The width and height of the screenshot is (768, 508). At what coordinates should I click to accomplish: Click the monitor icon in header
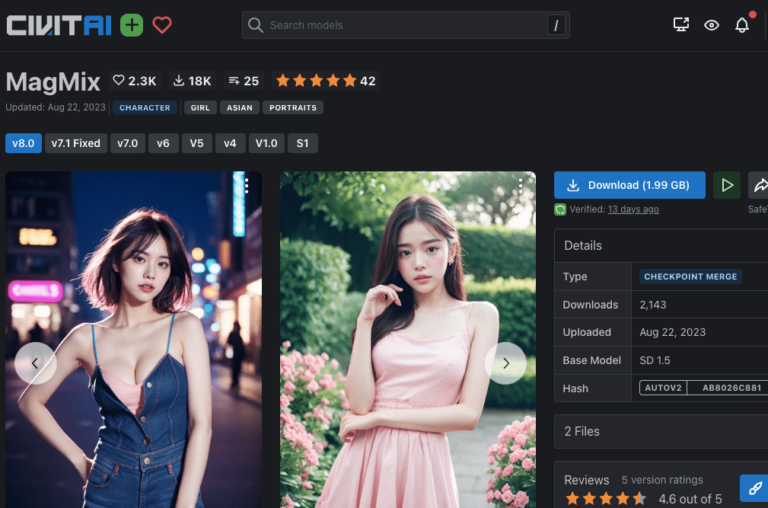tap(681, 25)
